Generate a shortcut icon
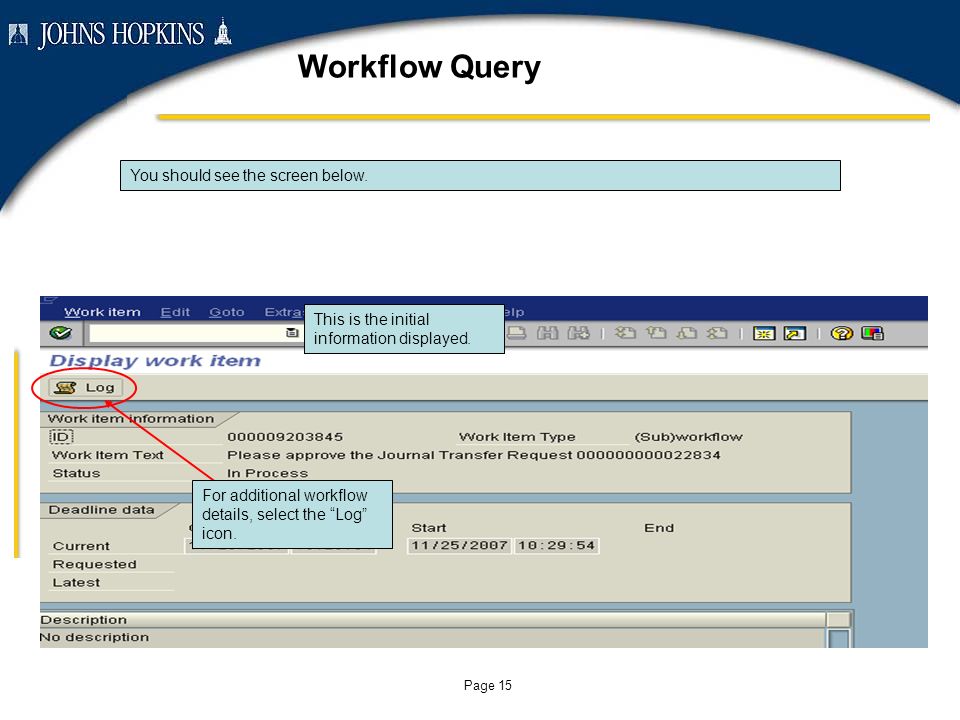This screenshot has height=720, width=960. (x=795, y=333)
